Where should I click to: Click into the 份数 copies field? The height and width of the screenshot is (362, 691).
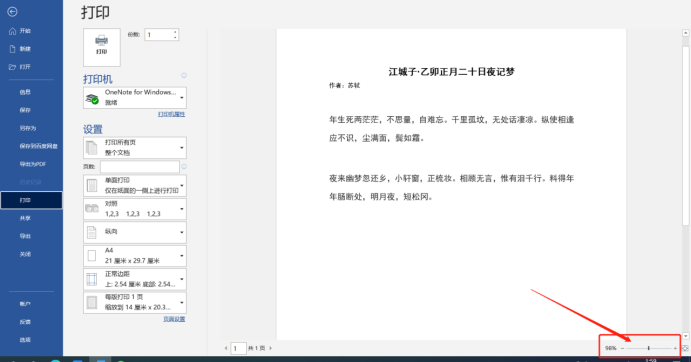(159, 35)
